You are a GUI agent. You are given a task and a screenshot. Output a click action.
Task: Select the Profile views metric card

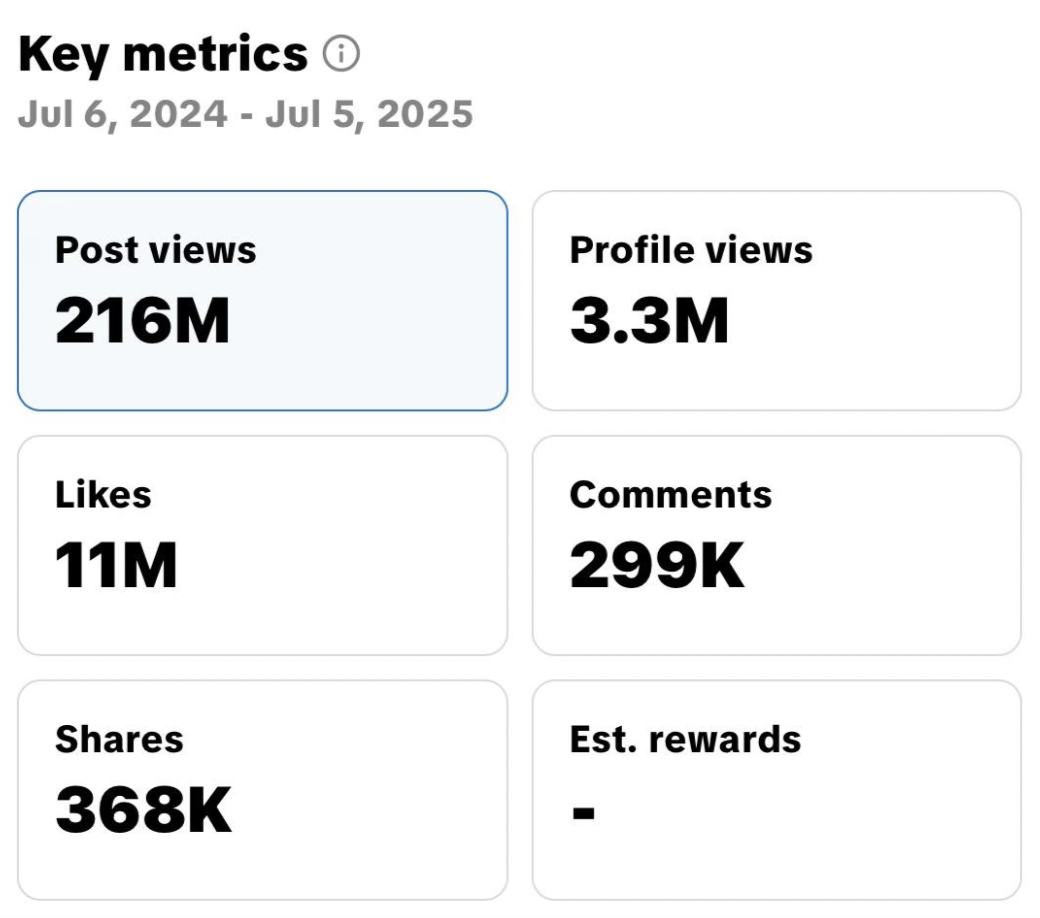pyautogui.click(x=777, y=300)
